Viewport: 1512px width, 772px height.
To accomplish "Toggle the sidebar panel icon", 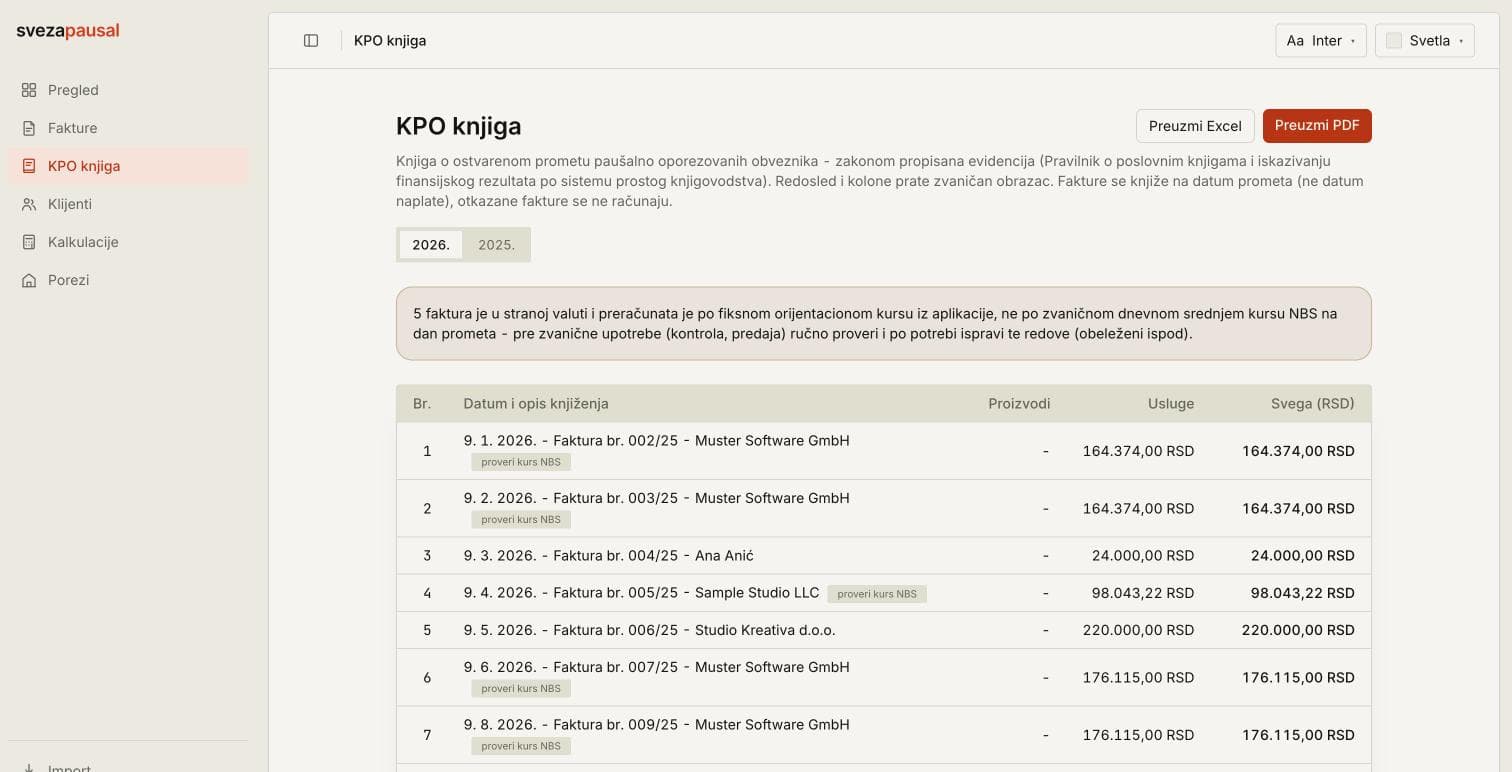I will 311,41.
